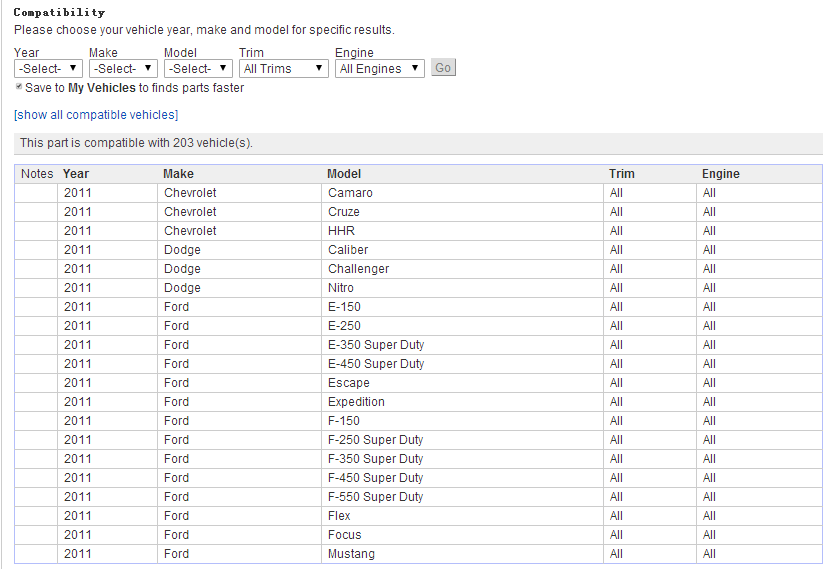The width and height of the screenshot is (831, 569).
Task: Click the Trim column header
Action: coord(621,174)
